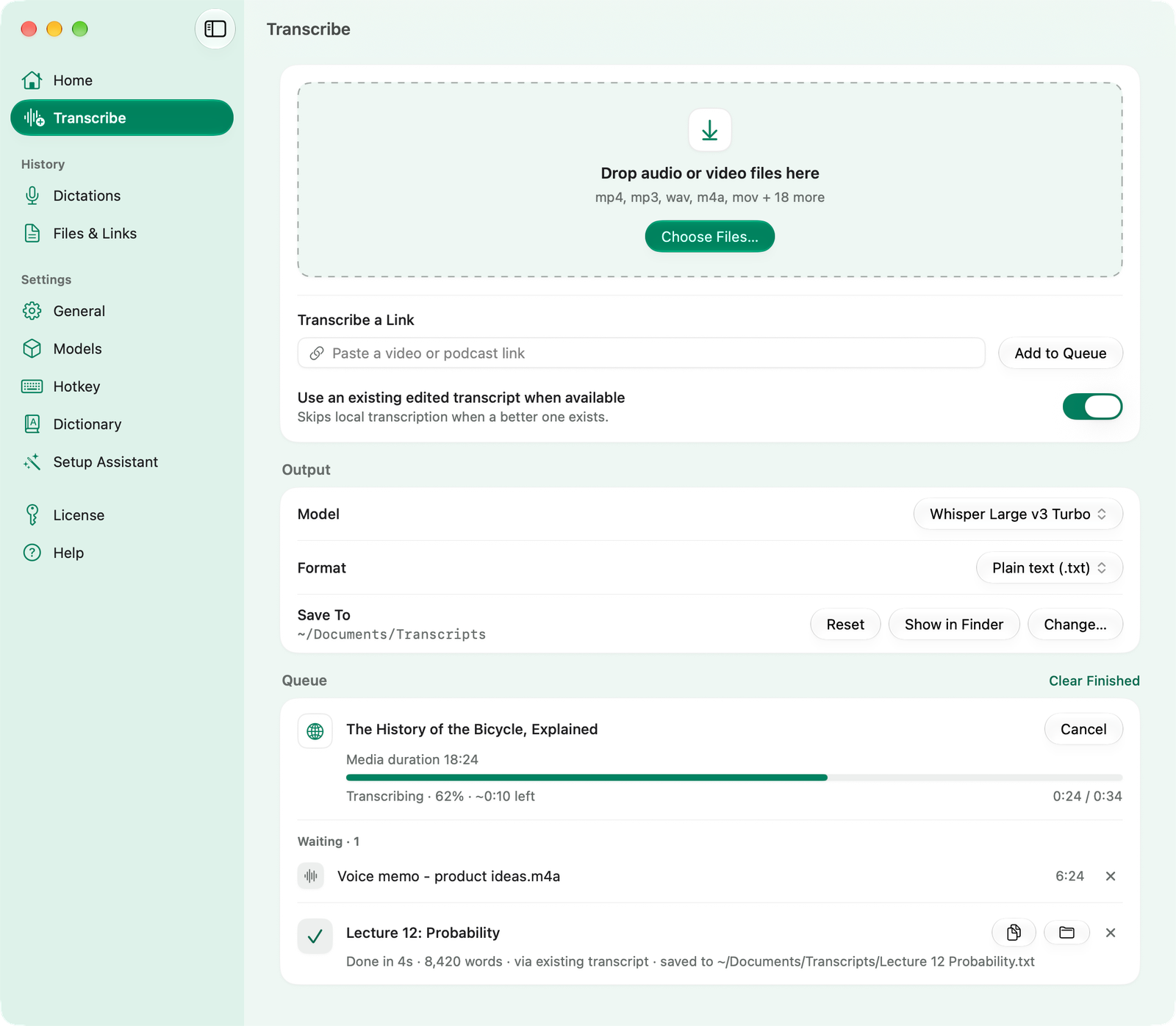Copy transcript of Lecture 12: Probability
The image size is (1176, 1026).
(1014, 933)
